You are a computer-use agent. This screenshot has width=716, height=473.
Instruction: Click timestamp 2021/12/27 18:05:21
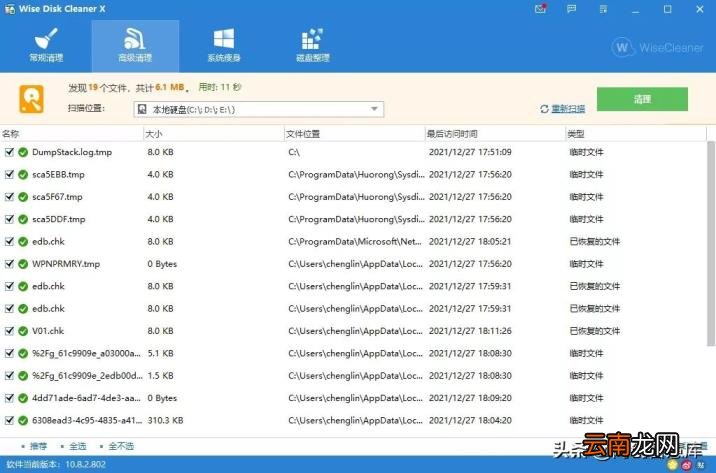pos(470,242)
